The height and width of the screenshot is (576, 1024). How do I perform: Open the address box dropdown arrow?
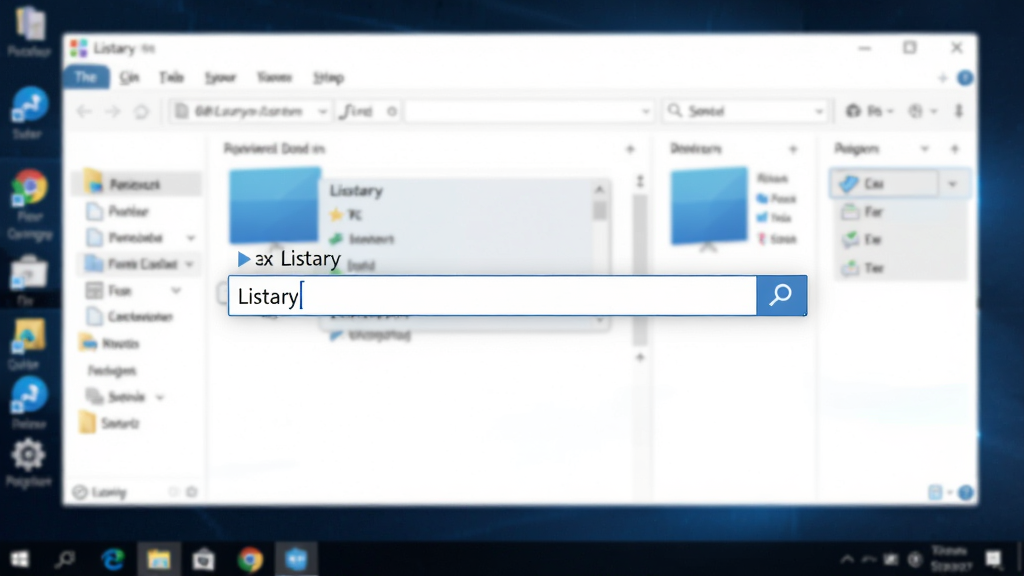(x=323, y=112)
